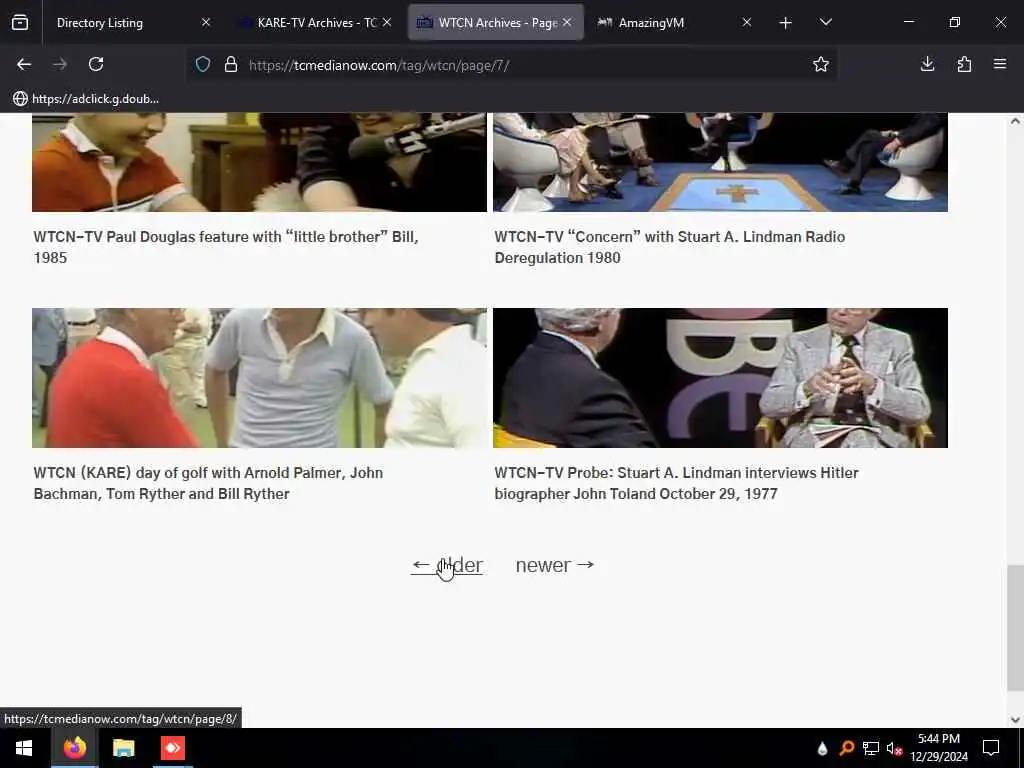Close the KARE-TV Archives tab
The width and height of the screenshot is (1024, 768).
point(387,22)
